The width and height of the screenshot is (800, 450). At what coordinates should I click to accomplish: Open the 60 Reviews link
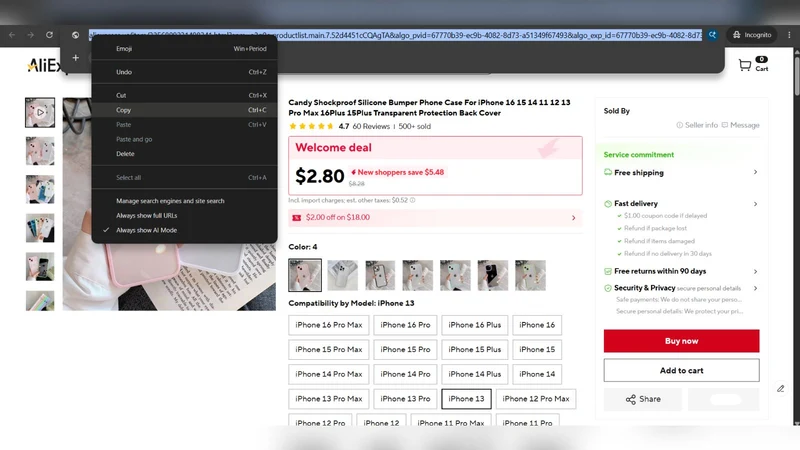[x=371, y=126]
